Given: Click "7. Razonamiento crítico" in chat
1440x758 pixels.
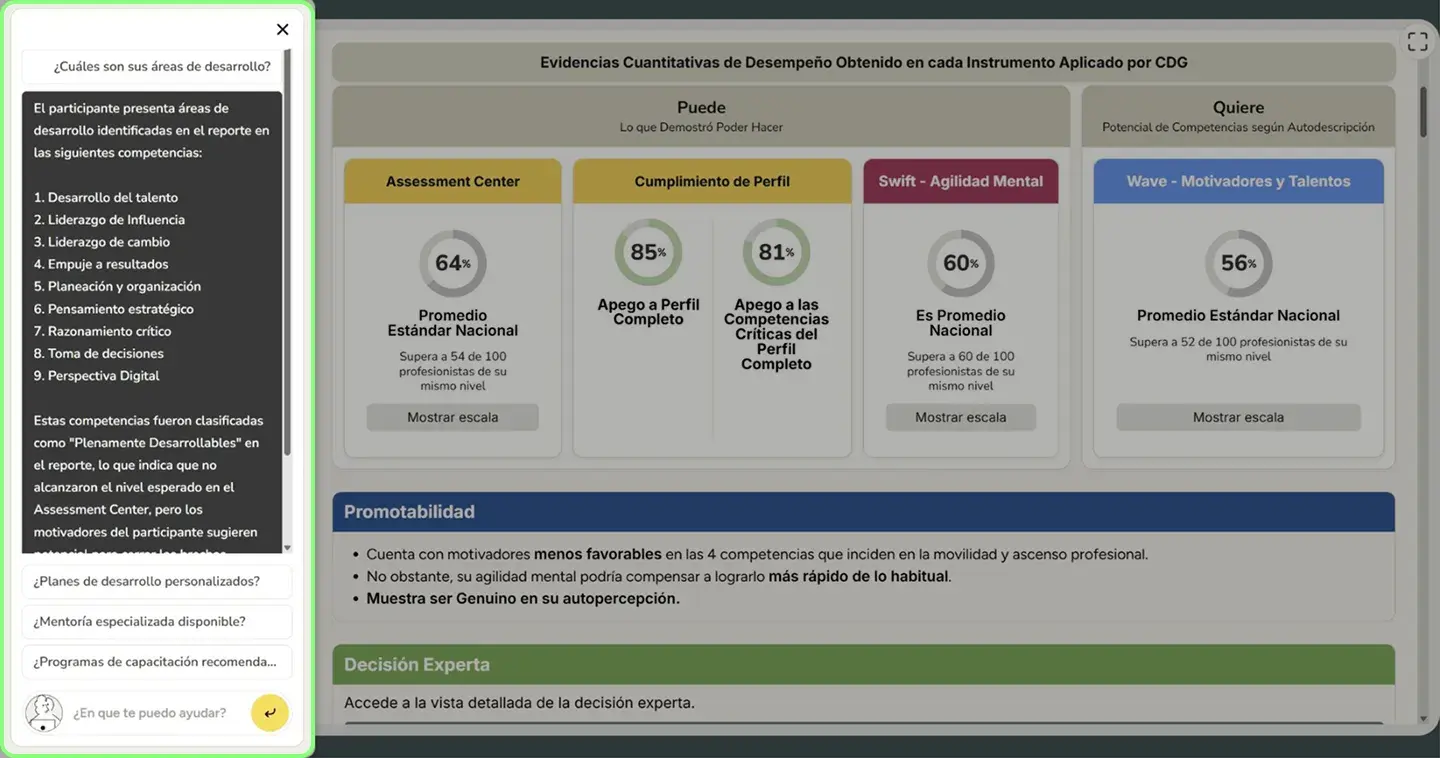Looking at the screenshot, I should click(x=102, y=331).
